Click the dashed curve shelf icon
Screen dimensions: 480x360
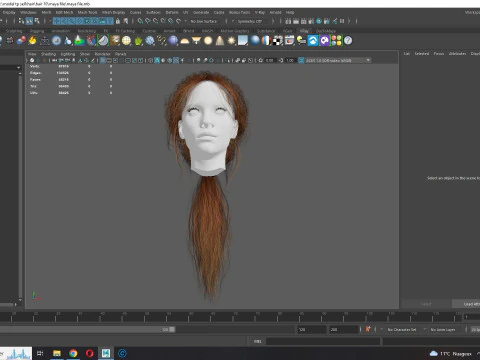(162, 41)
